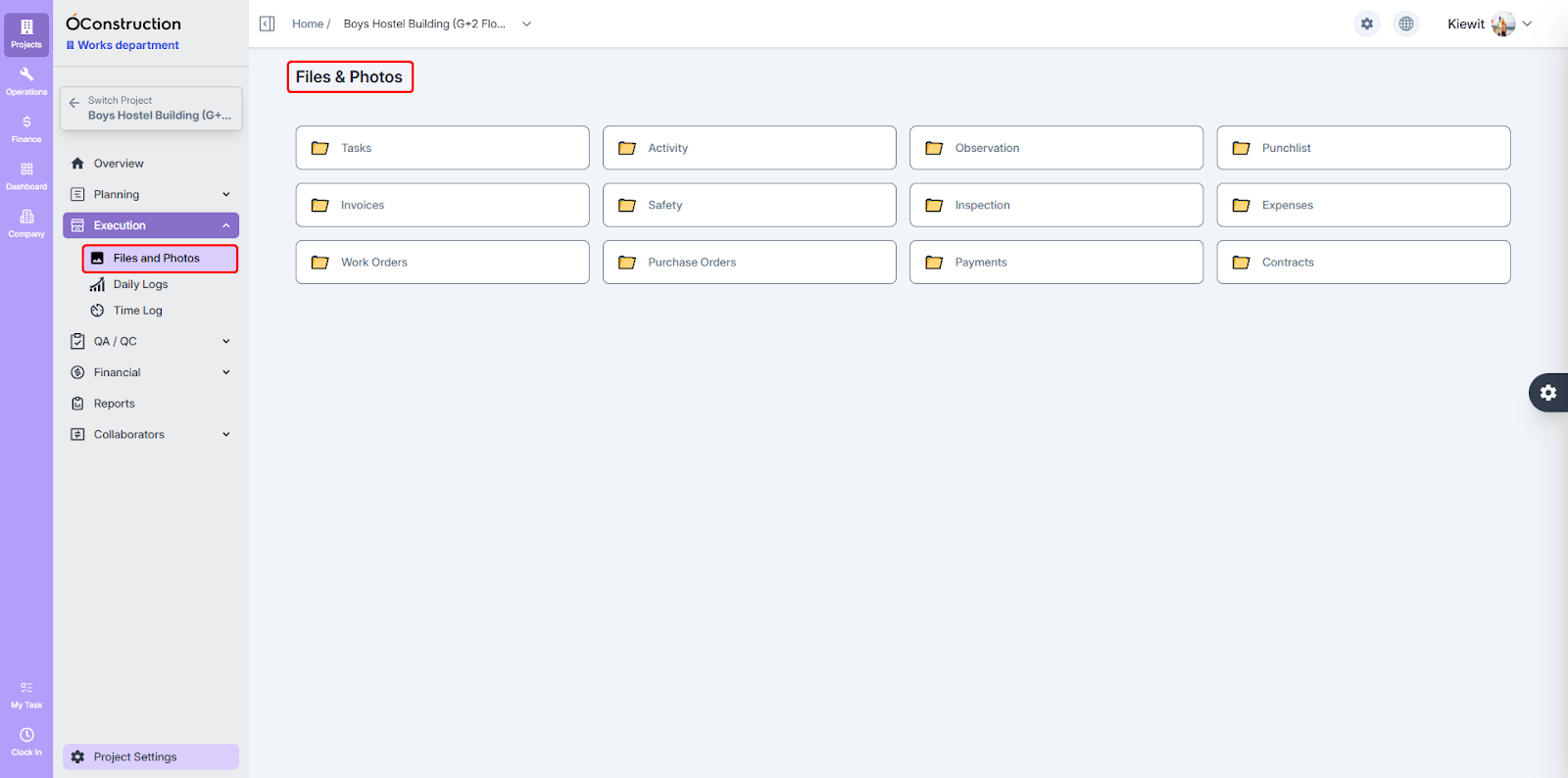Click the Contracts folder icon

[1241, 263]
